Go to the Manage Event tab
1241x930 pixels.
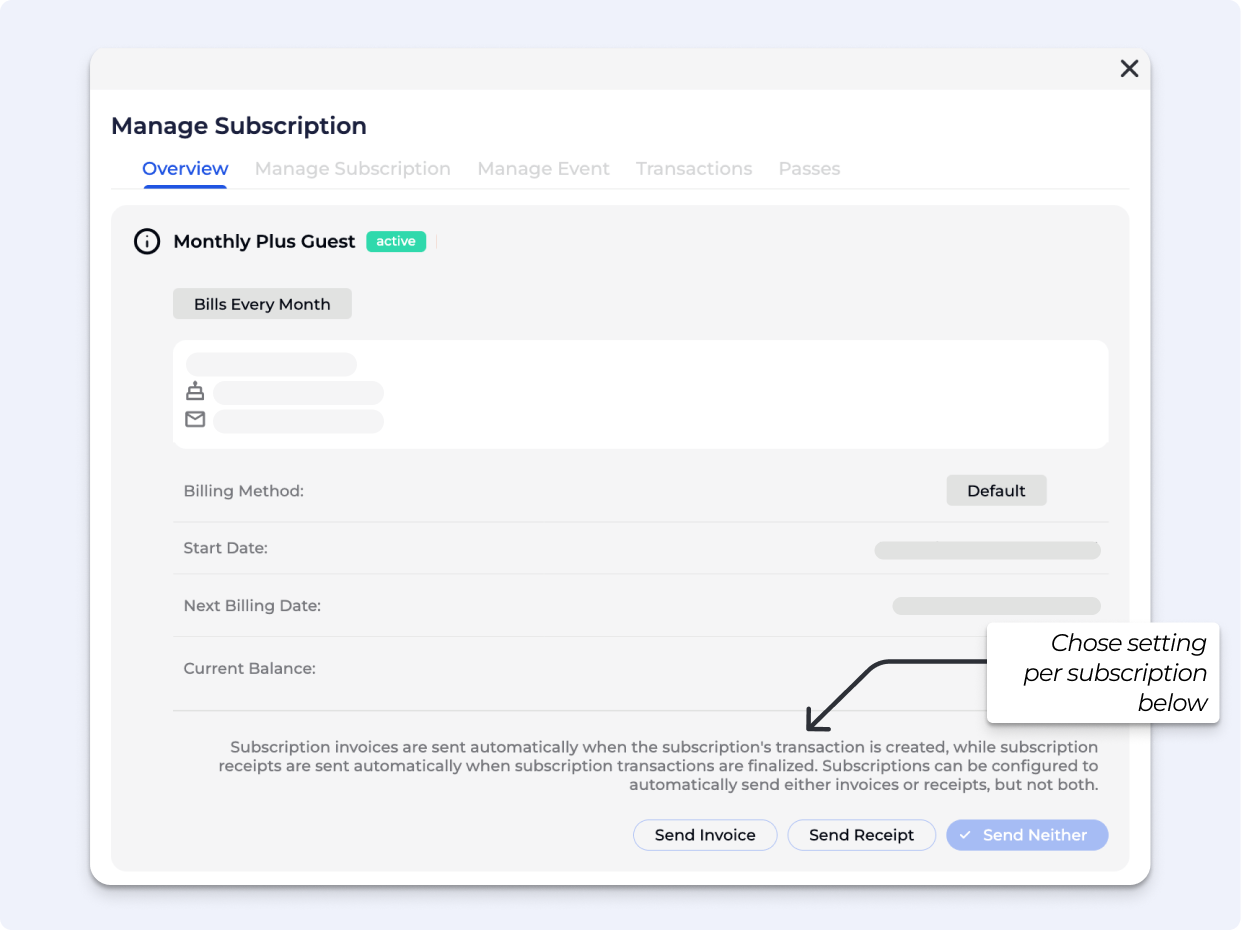[543, 169]
